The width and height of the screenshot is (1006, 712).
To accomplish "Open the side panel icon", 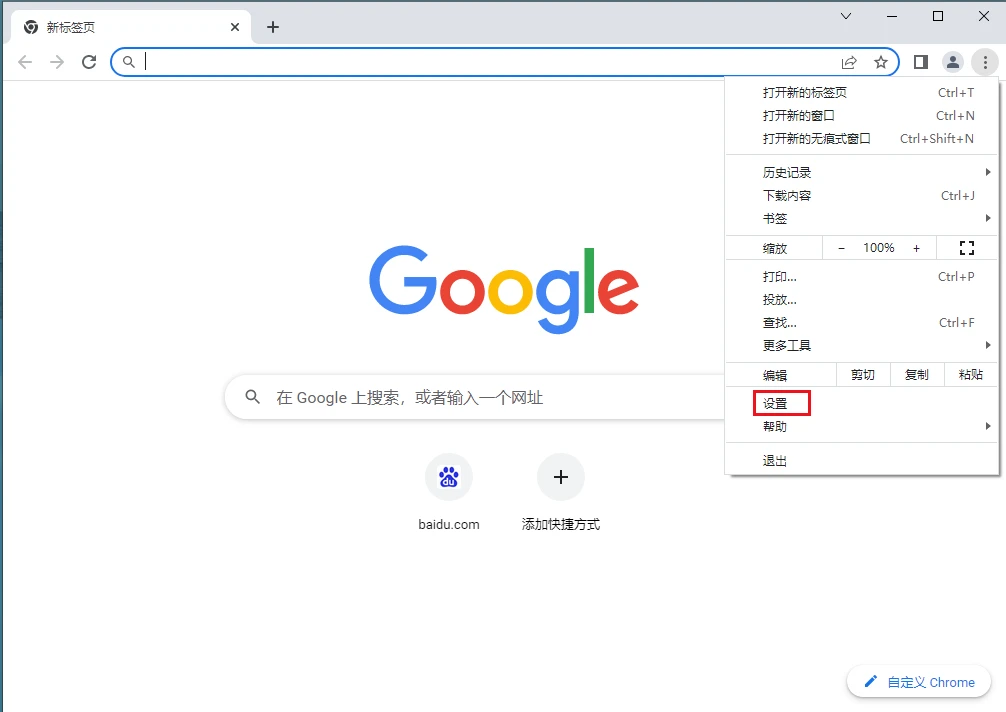I will 921,62.
